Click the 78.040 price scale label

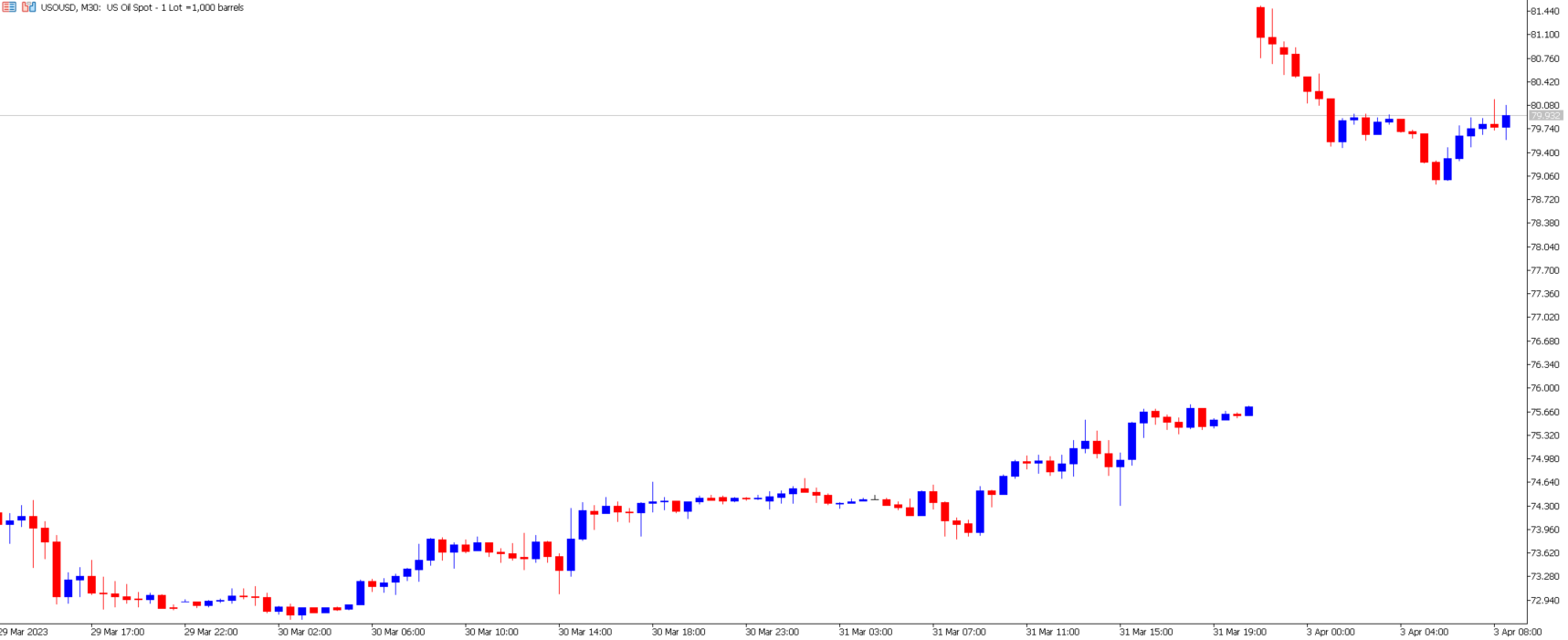tap(1544, 247)
